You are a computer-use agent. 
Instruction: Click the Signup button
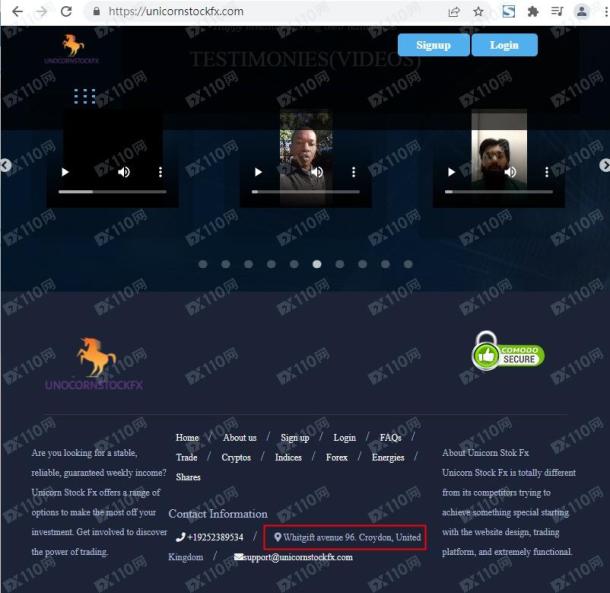433,45
